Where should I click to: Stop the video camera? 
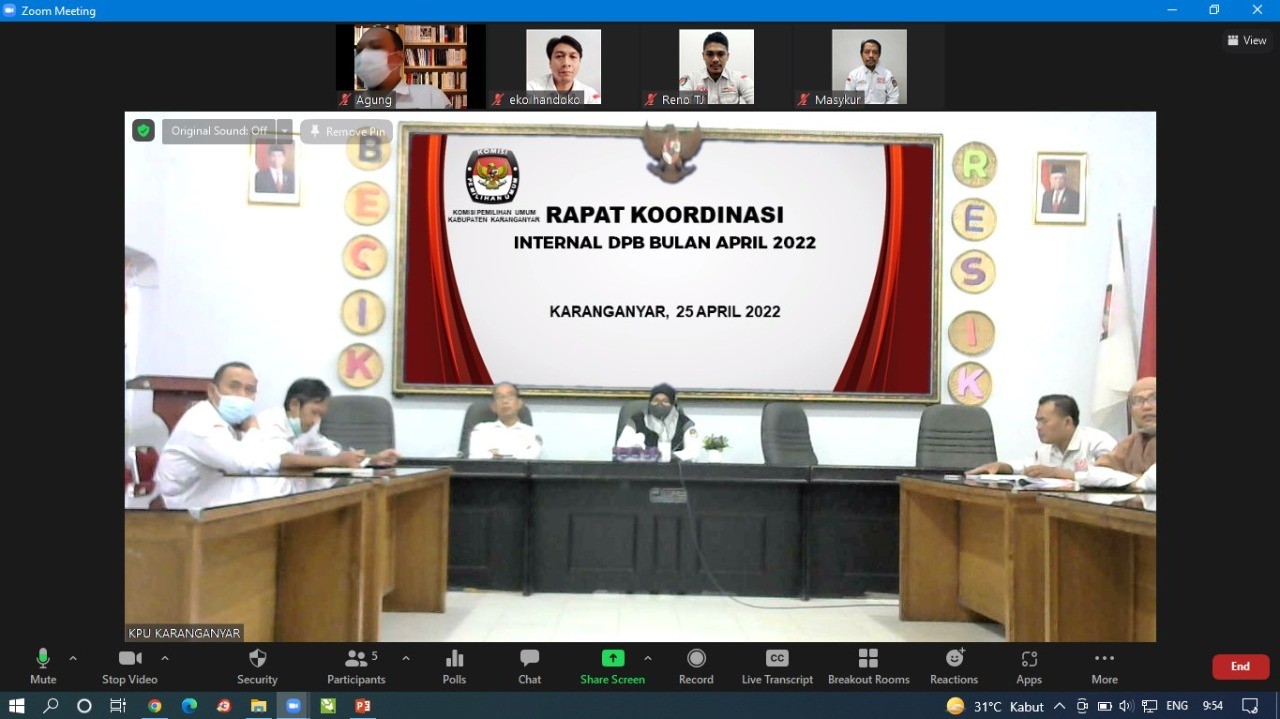pyautogui.click(x=129, y=665)
